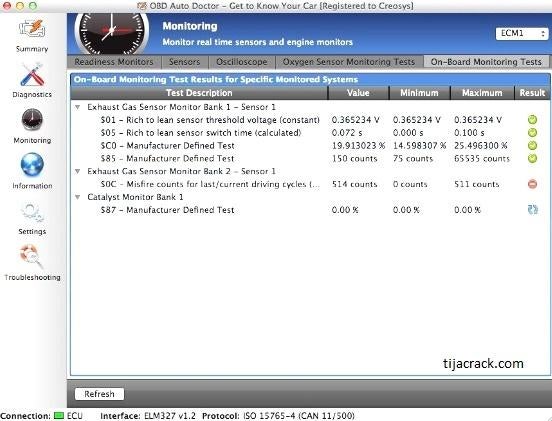The height and width of the screenshot is (421, 552).
Task: Click the green zoom window button
Action: [33, 6]
